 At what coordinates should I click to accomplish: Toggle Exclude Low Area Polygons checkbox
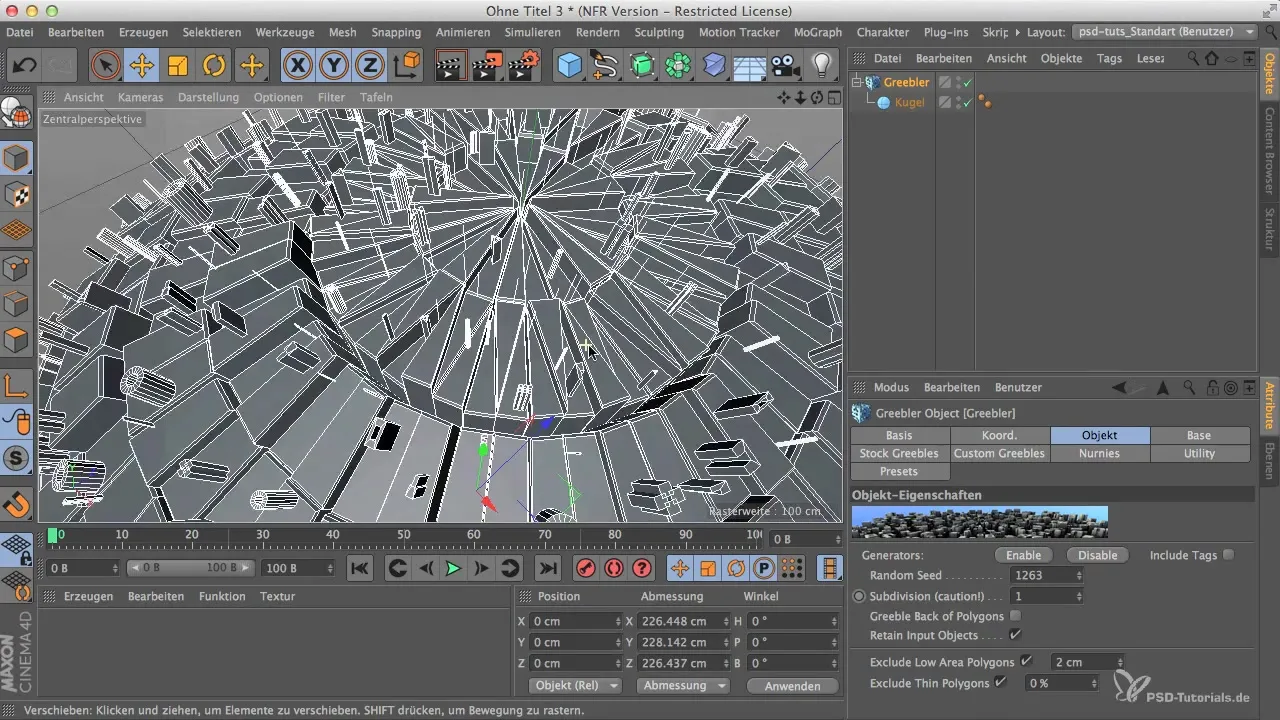tap(1026, 661)
